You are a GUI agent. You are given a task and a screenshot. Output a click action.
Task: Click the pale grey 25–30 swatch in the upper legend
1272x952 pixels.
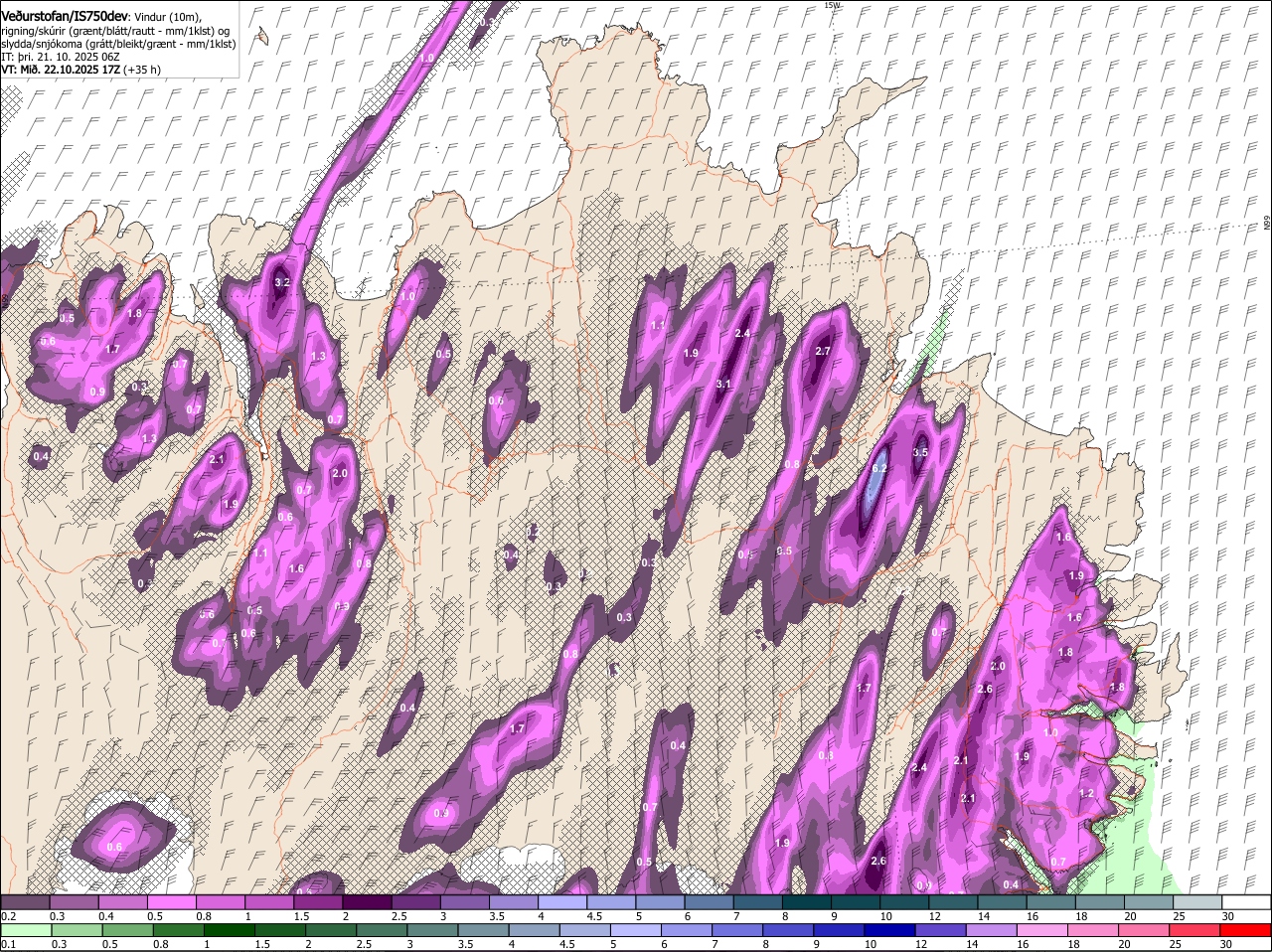tap(1197, 901)
